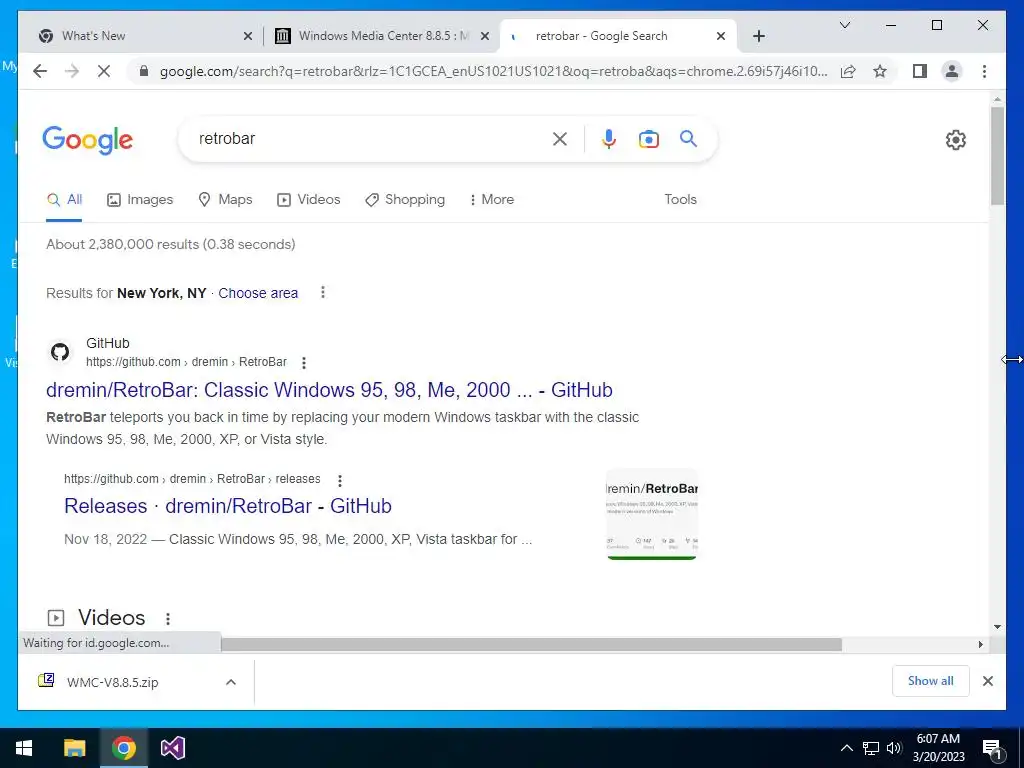
Task: Click Choose area link
Action: [x=258, y=293]
